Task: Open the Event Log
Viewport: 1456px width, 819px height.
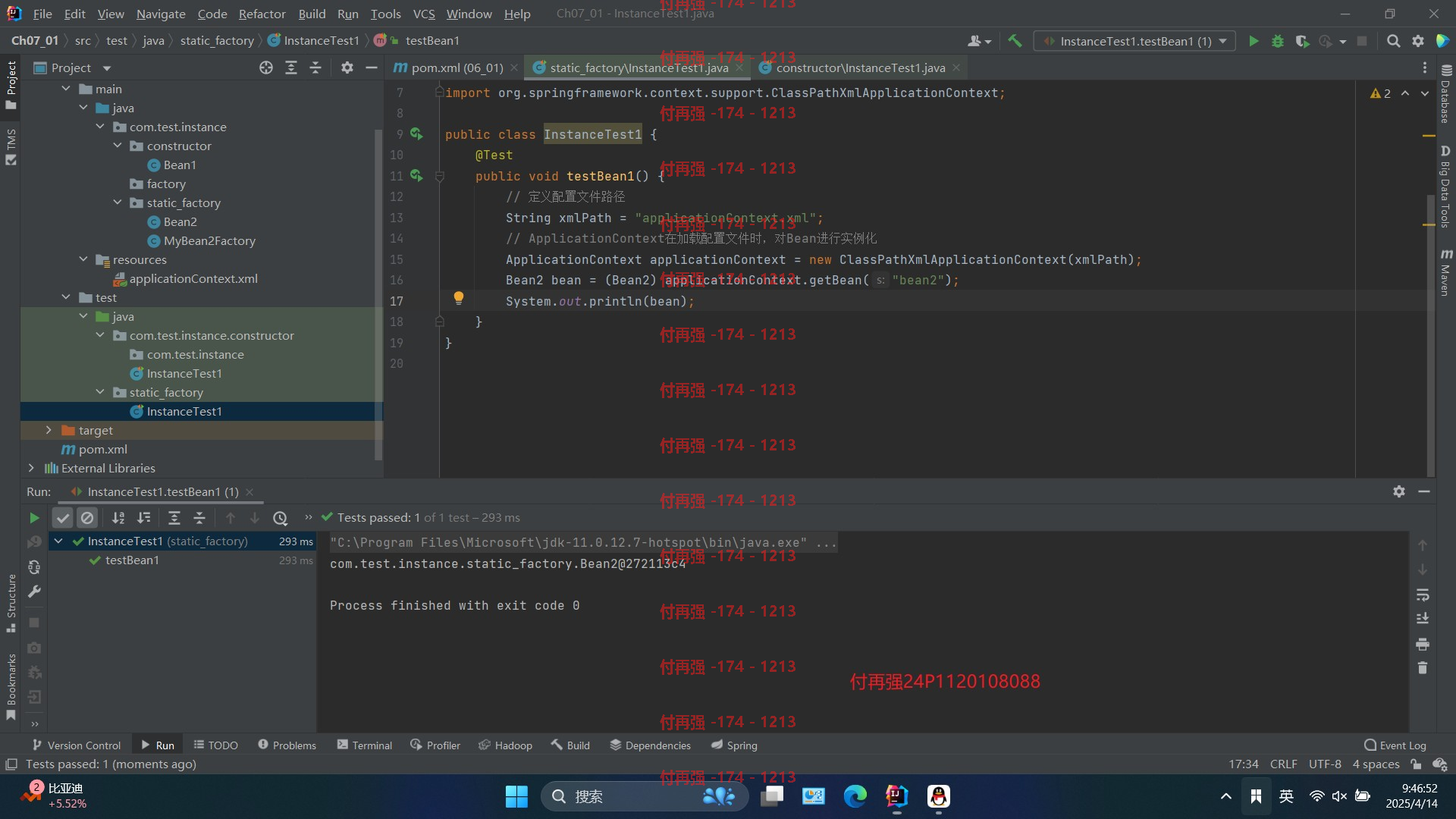Action: [x=1395, y=745]
